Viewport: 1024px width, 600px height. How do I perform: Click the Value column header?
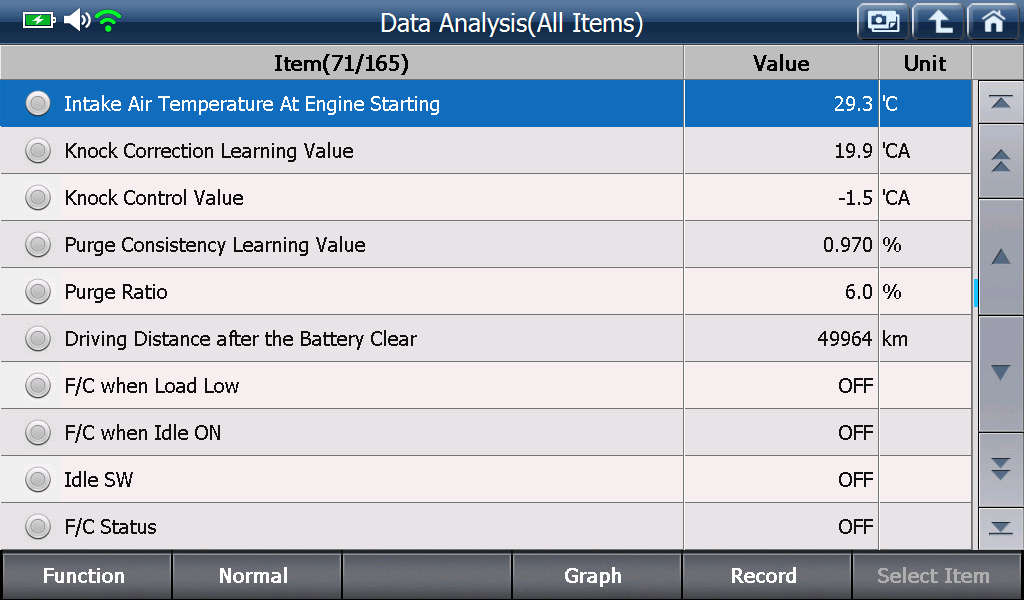click(781, 63)
